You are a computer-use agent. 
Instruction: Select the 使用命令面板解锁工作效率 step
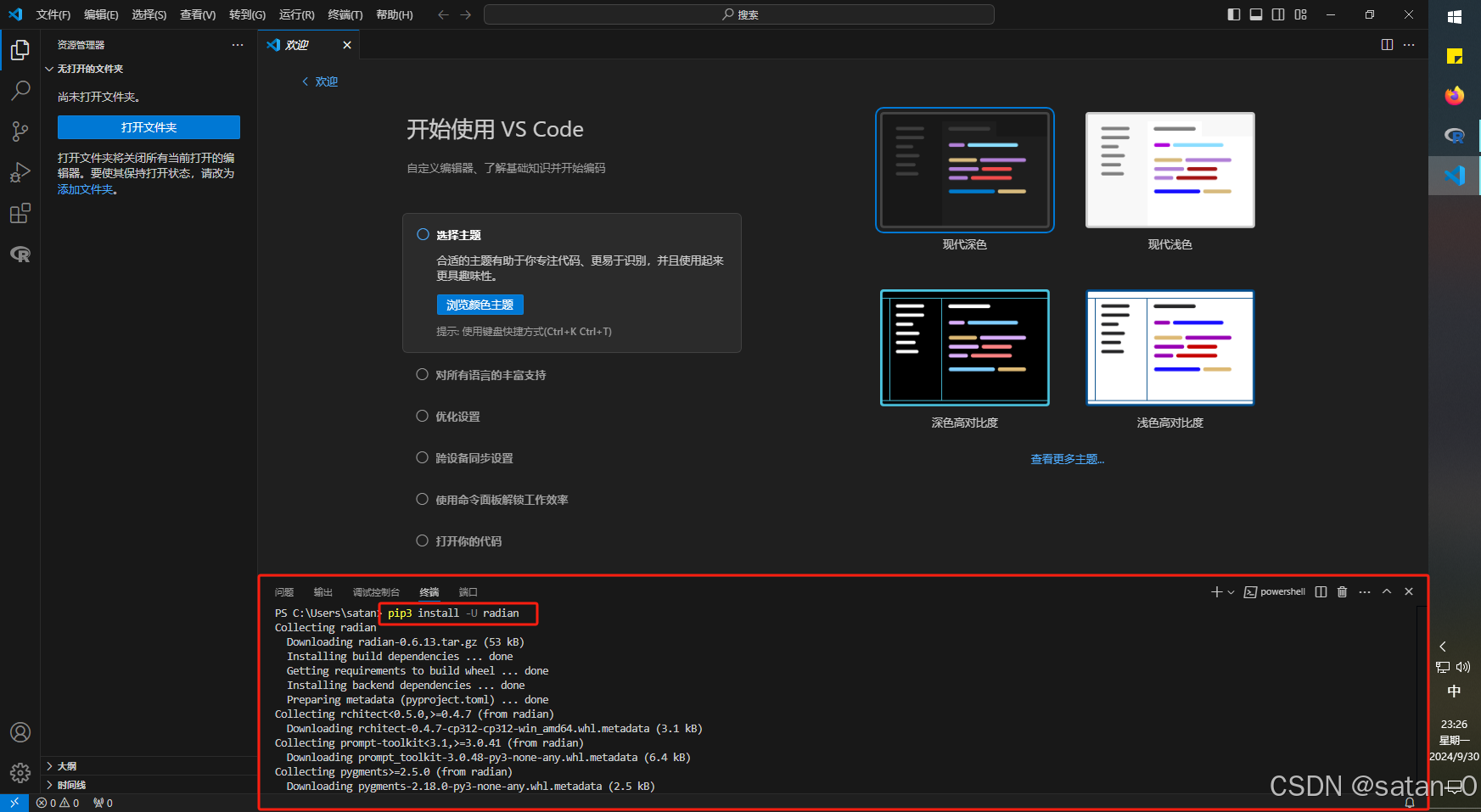(x=492, y=500)
